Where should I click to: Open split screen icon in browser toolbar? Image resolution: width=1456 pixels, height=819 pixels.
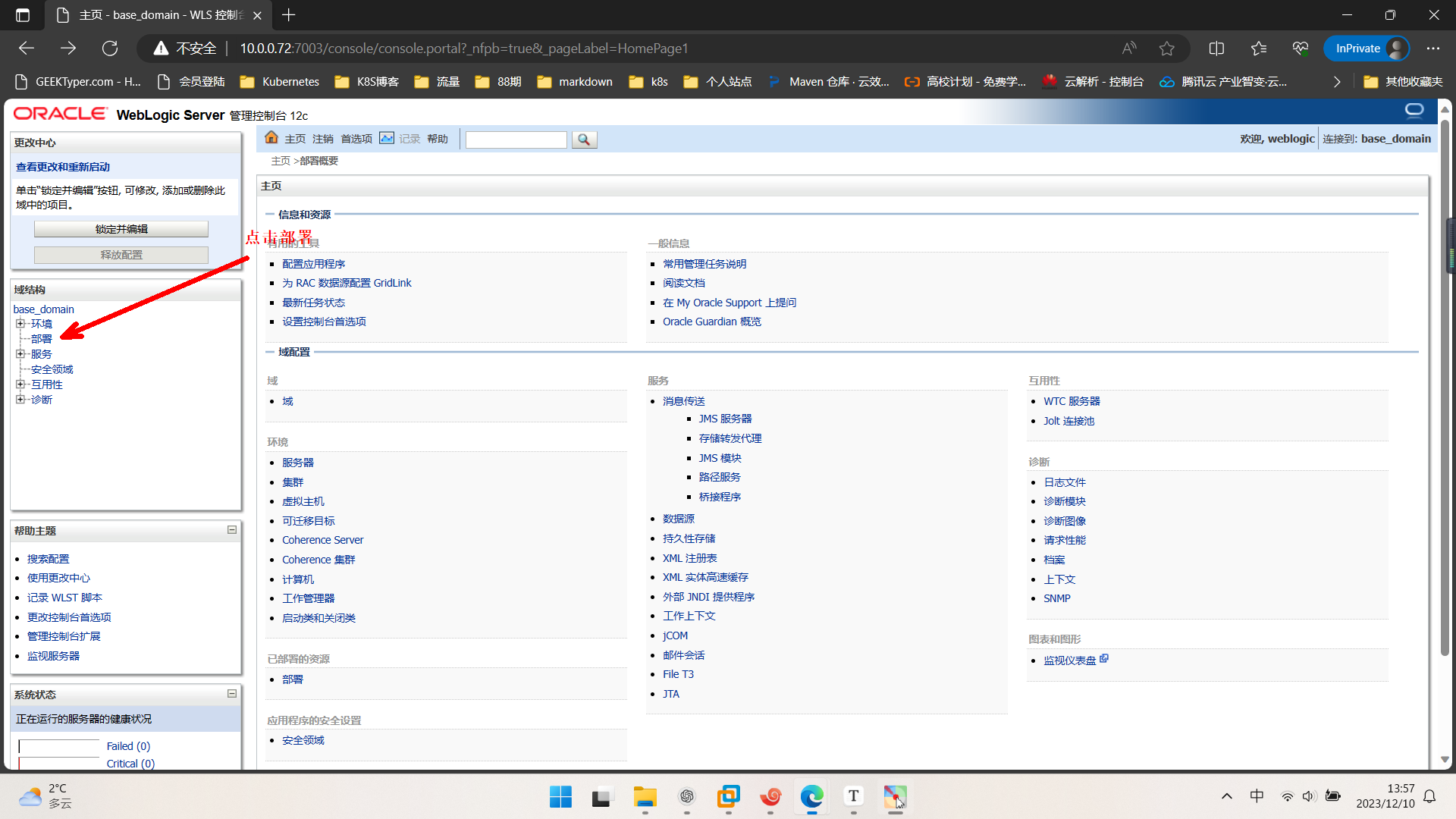click(1216, 49)
